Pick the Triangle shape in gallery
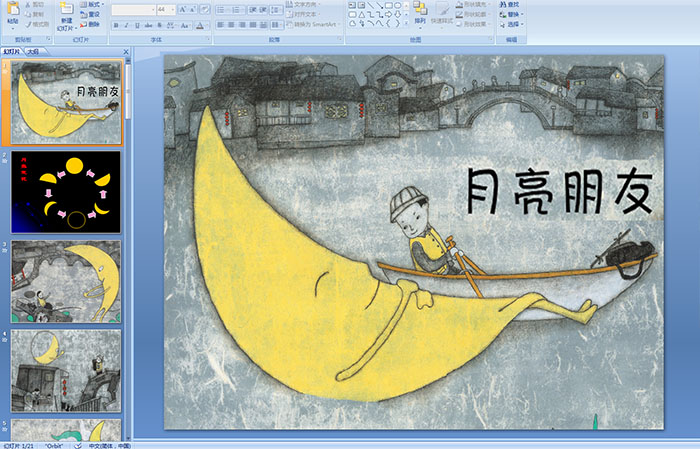 (361, 14)
